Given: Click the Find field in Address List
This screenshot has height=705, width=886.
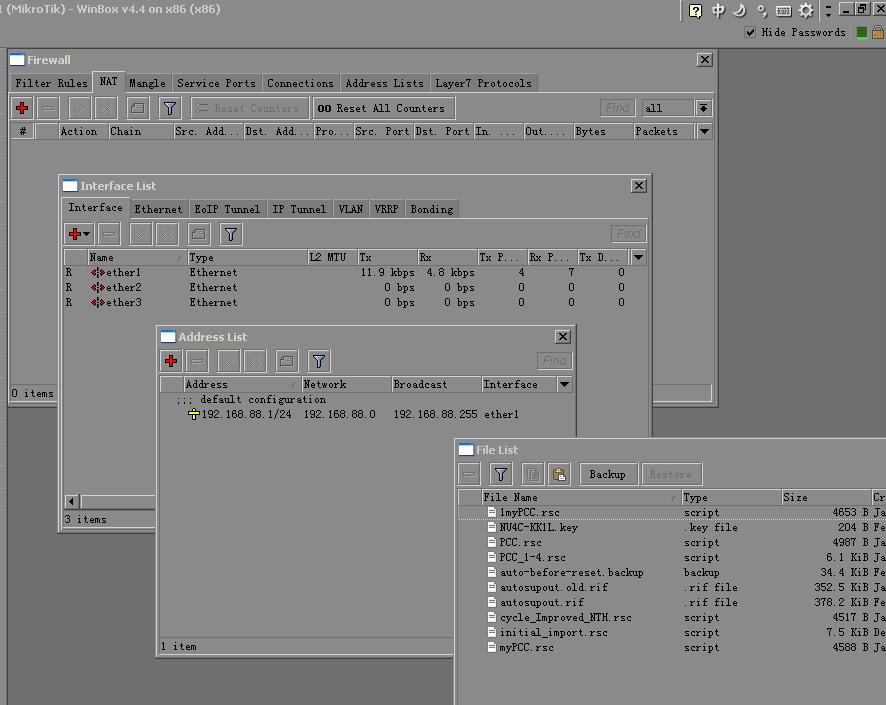Looking at the screenshot, I should (x=554, y=360).
